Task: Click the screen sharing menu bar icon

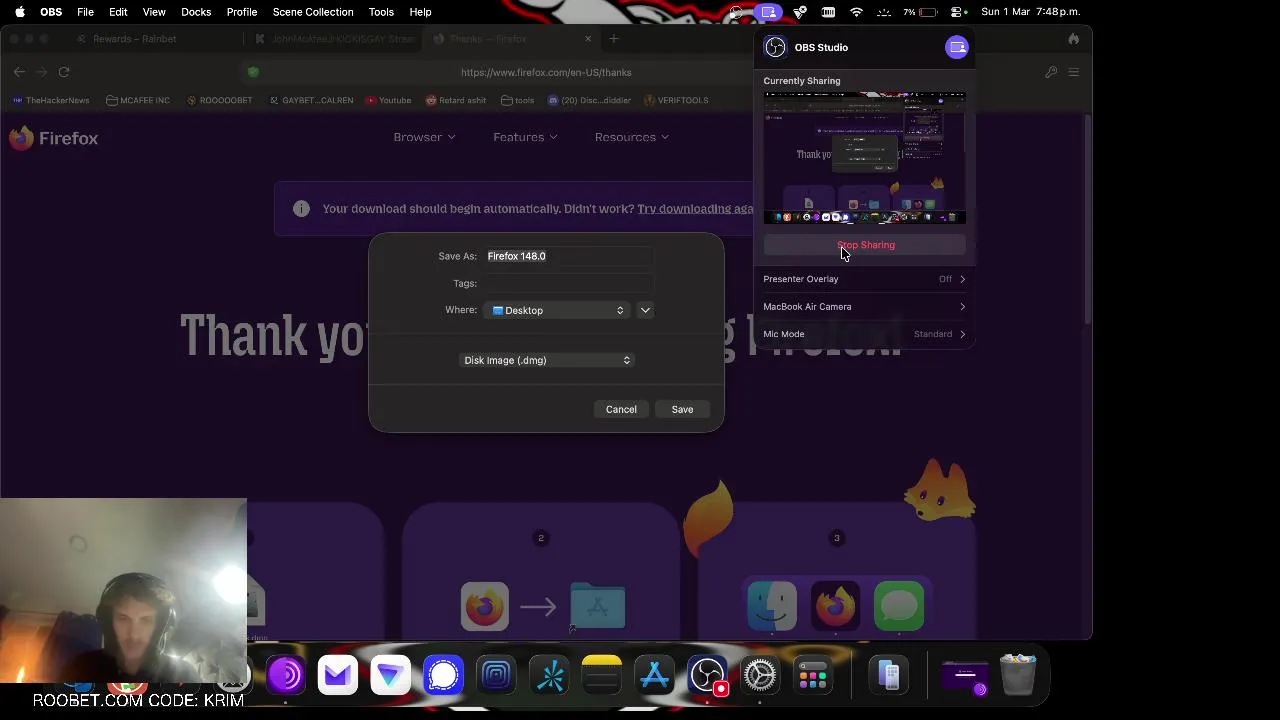Action: [x=768, y=12]
